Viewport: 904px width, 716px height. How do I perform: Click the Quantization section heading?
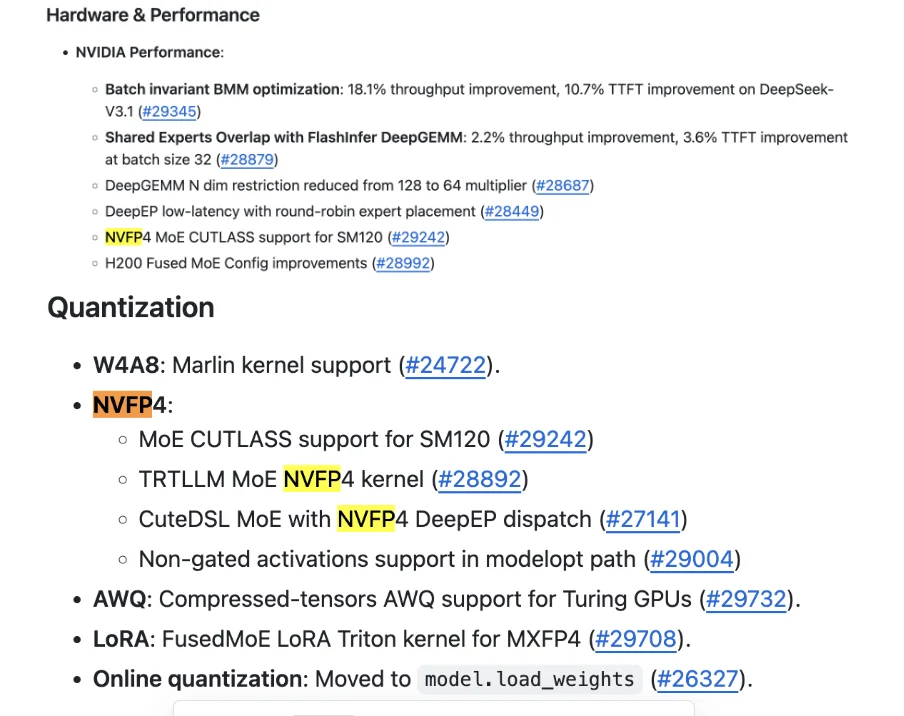pyautogui.click(x=131, y=307)
